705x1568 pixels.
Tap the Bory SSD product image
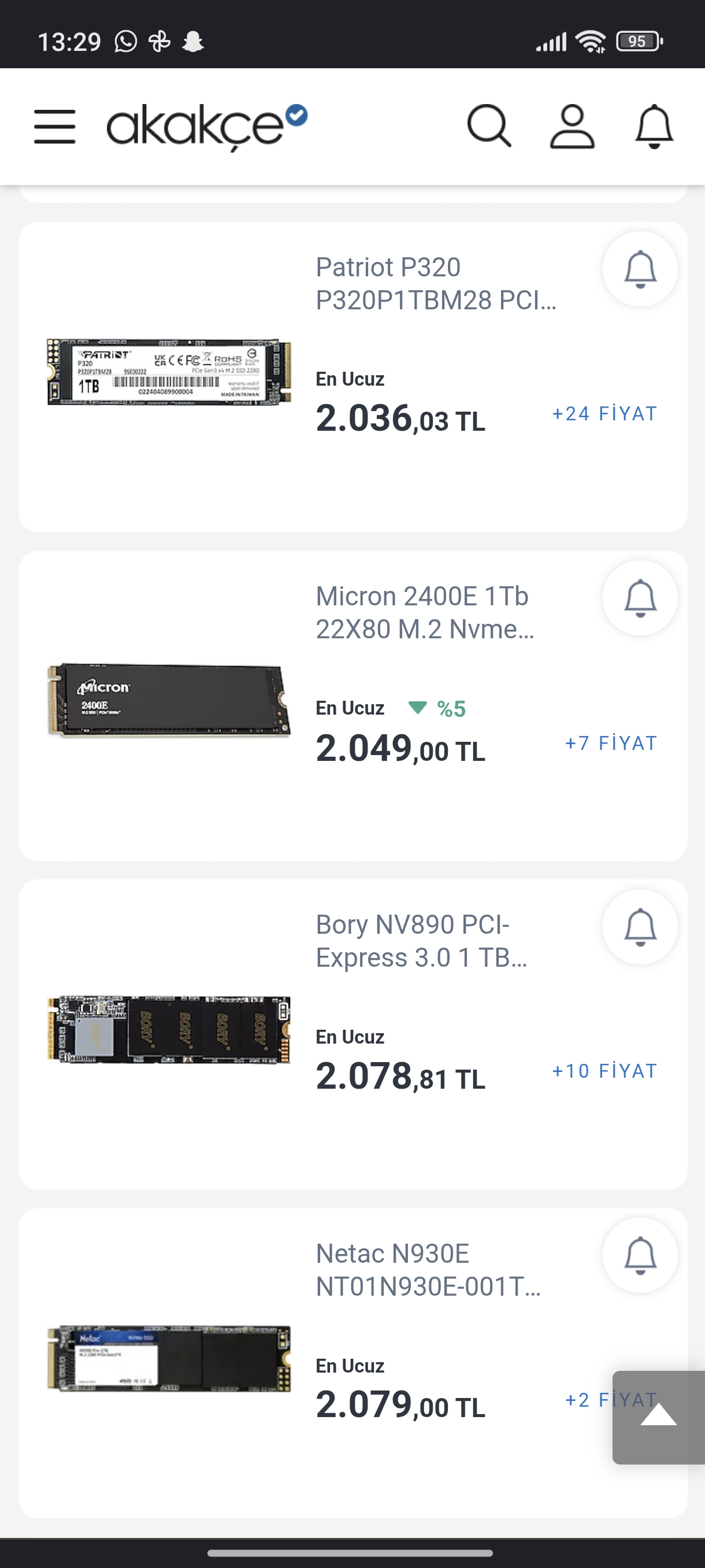[169, 1029]
